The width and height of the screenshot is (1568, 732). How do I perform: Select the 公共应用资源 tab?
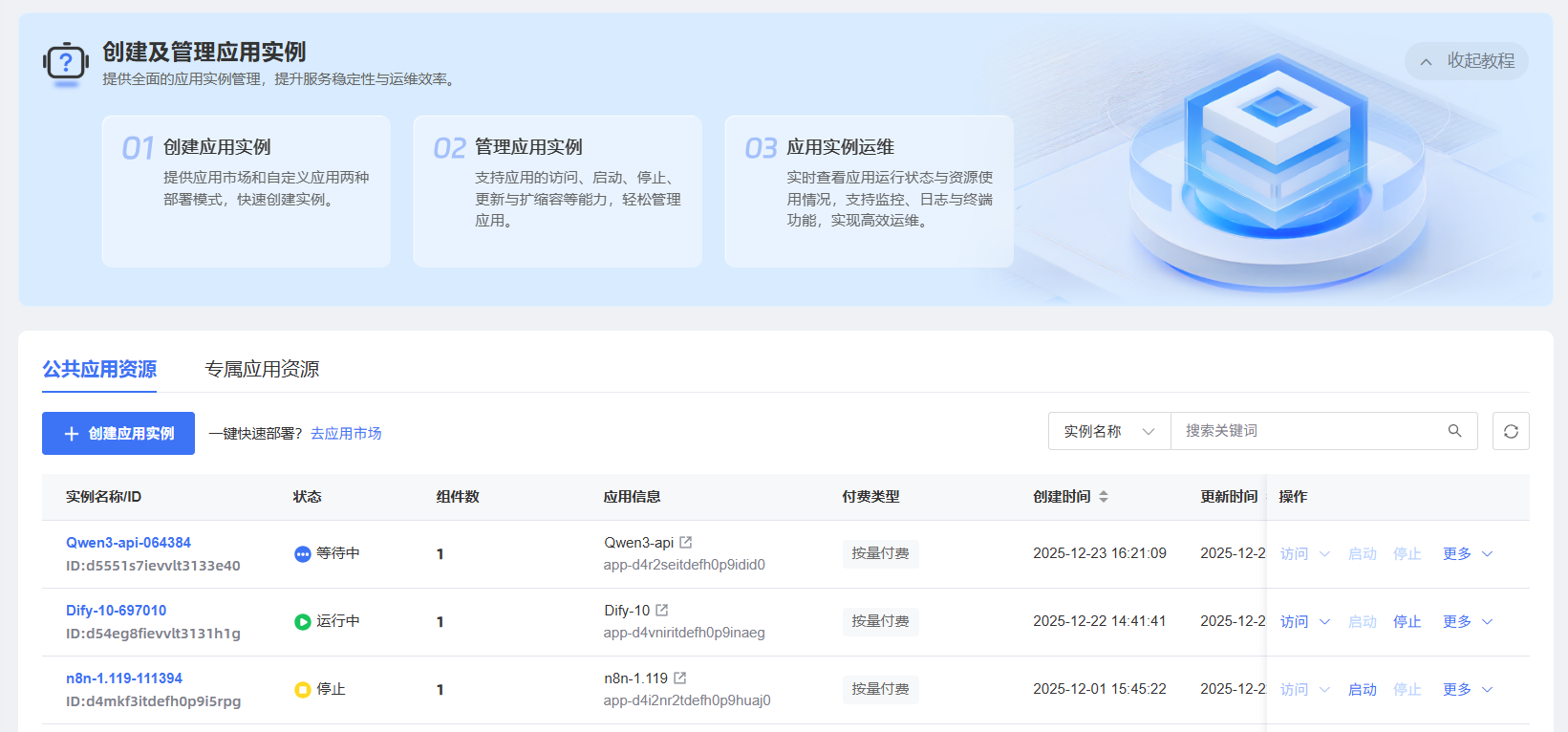click(99, 369)
